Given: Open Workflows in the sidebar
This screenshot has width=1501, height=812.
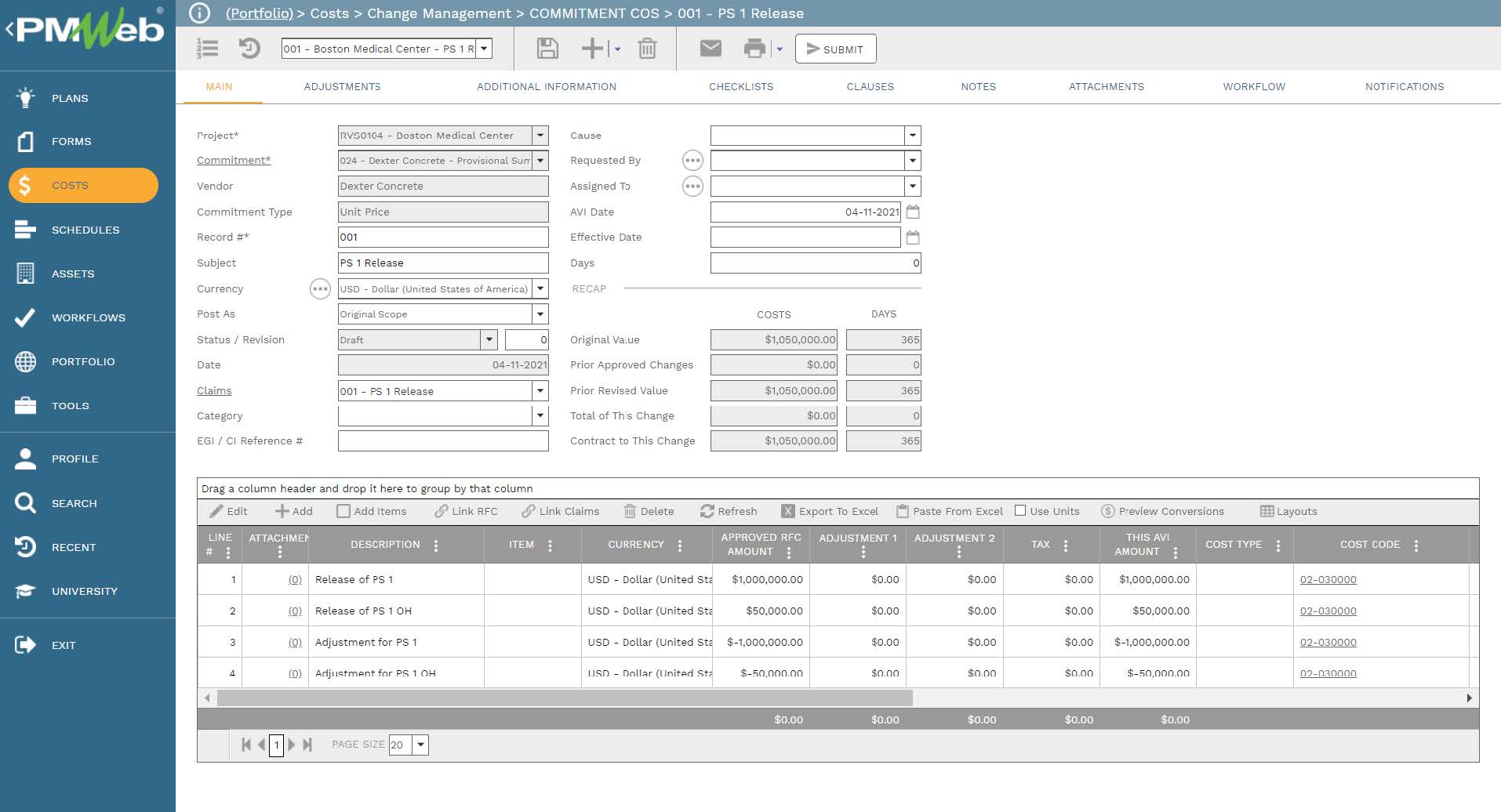Looking at the screenshot, I should tap(88, 317).
